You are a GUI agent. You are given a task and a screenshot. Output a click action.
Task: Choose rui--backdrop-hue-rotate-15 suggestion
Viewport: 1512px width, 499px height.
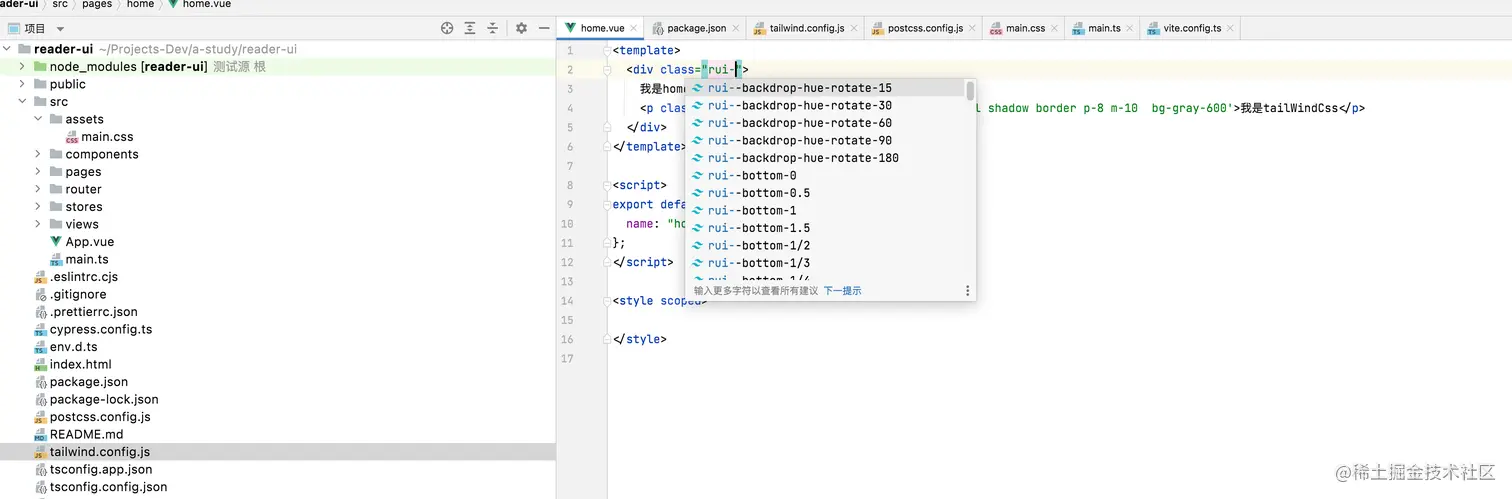tap(825, 88)
